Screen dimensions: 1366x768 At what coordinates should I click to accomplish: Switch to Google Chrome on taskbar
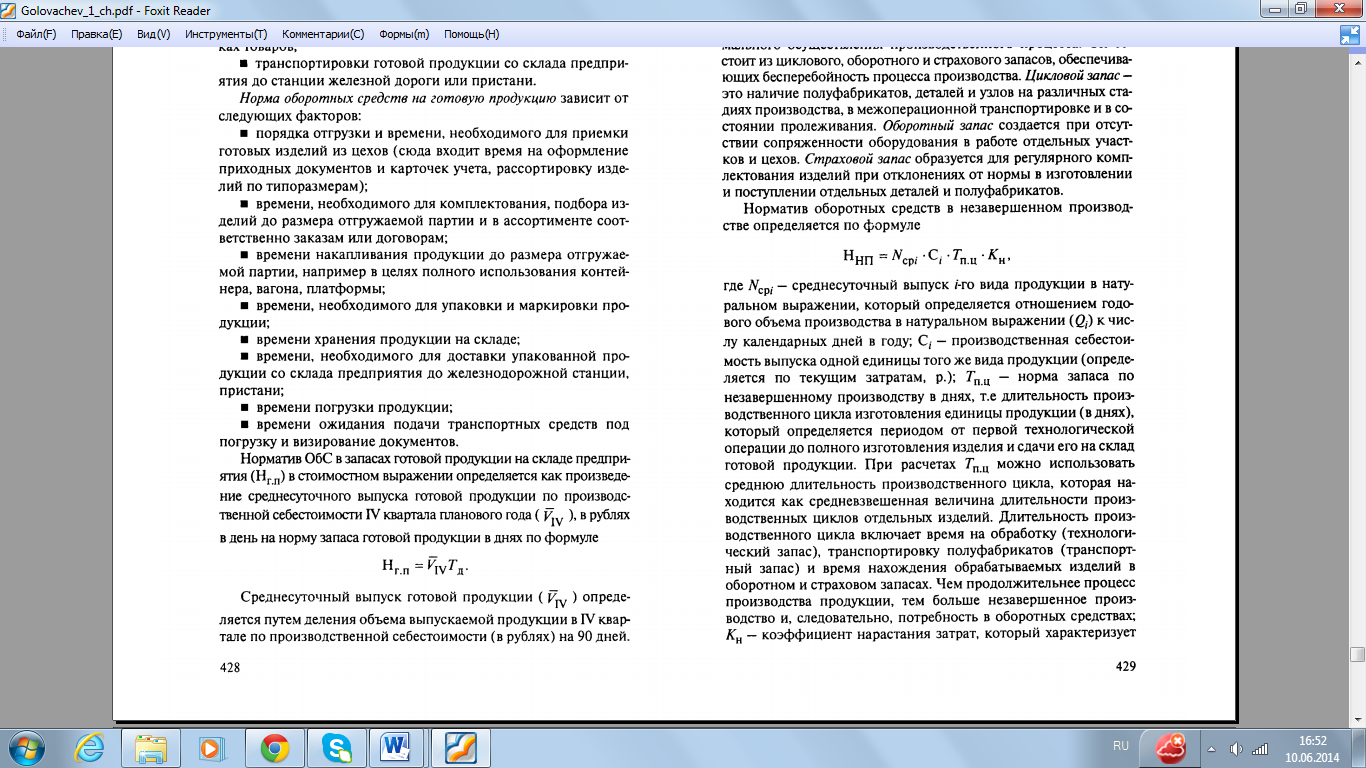click(274, 747)
